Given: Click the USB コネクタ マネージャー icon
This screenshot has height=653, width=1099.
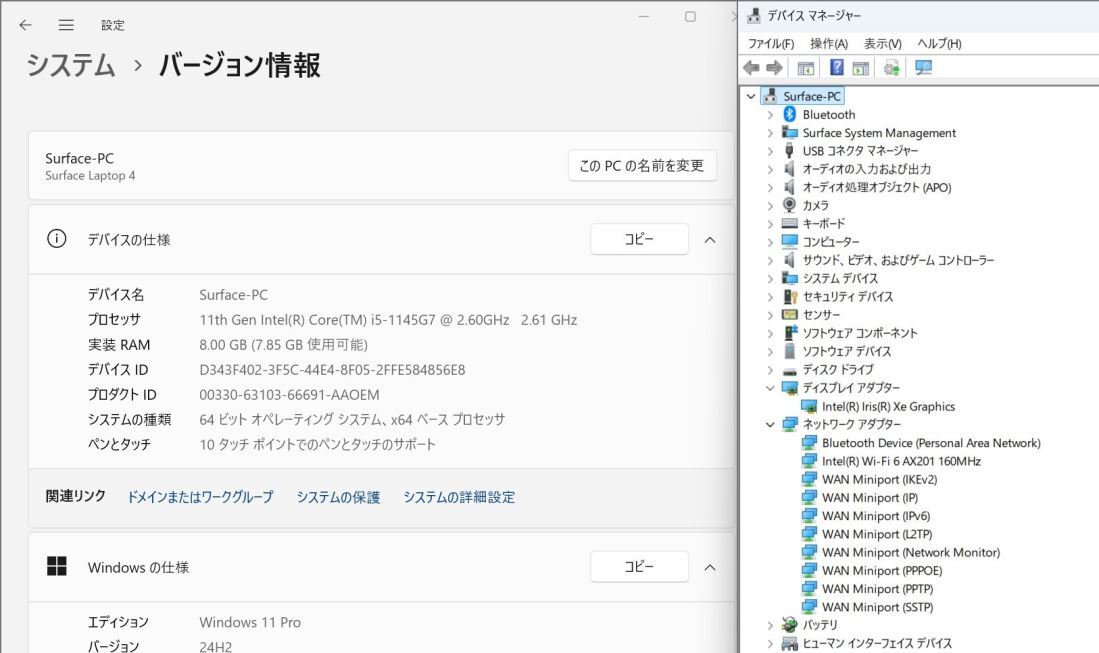Looking at the screenshot, I should [789, 151].
